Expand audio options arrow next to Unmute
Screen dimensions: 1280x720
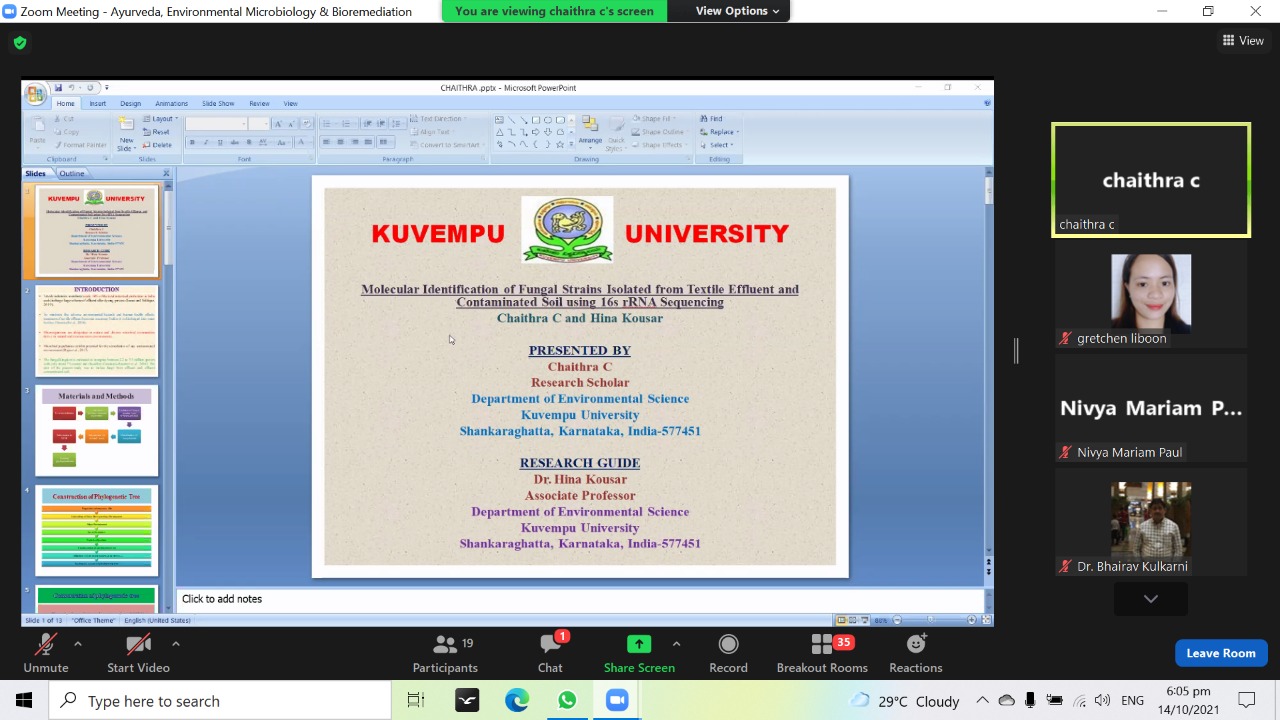point(78,644)
